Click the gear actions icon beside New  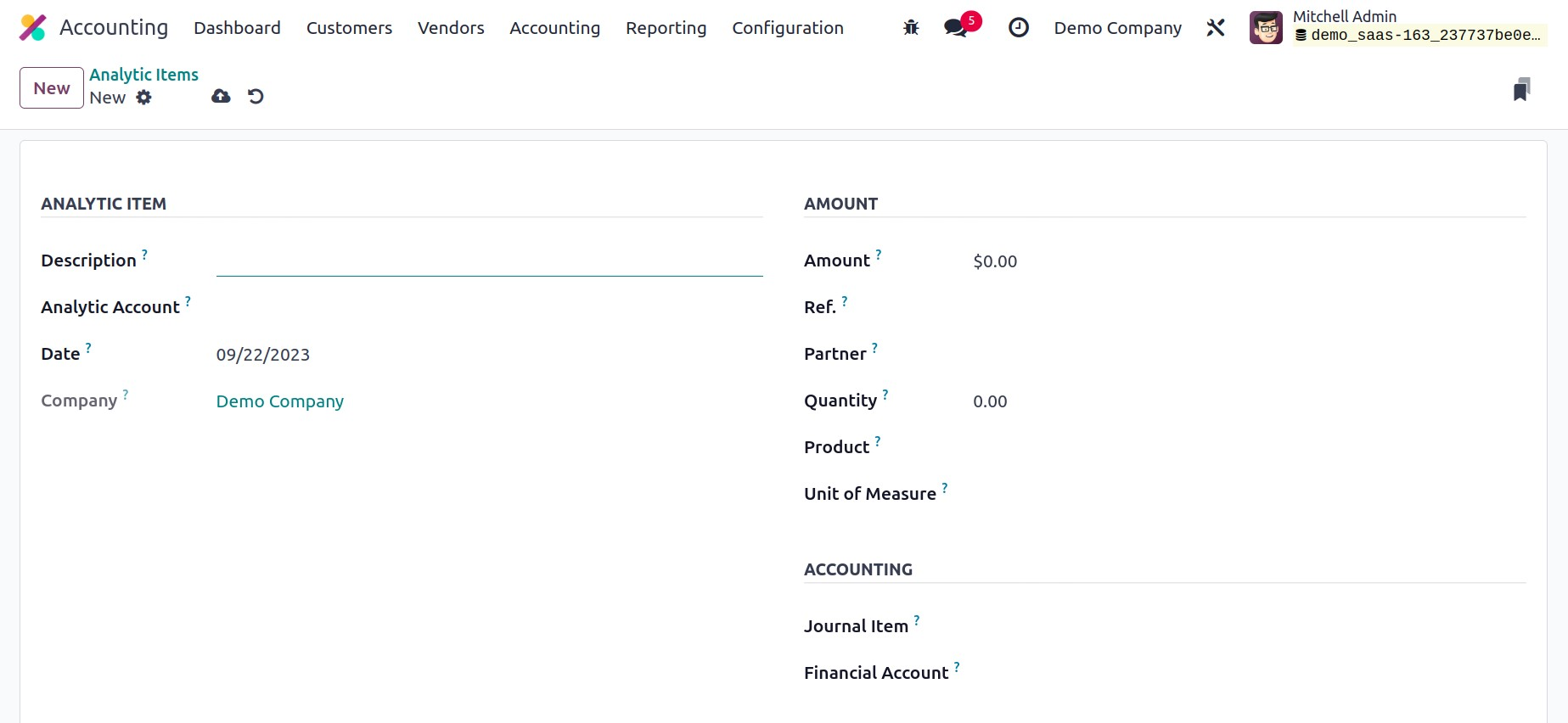(x=144, y=98)
